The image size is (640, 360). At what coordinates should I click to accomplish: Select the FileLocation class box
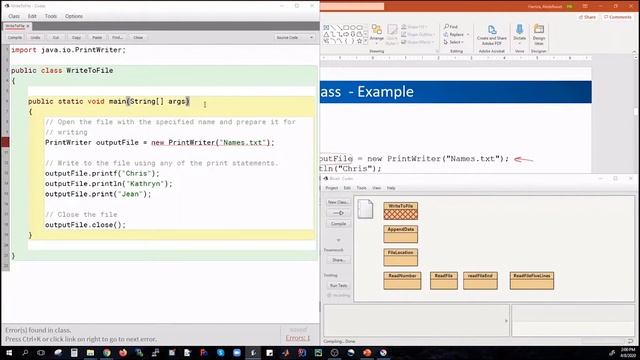[x=400, y=257]
